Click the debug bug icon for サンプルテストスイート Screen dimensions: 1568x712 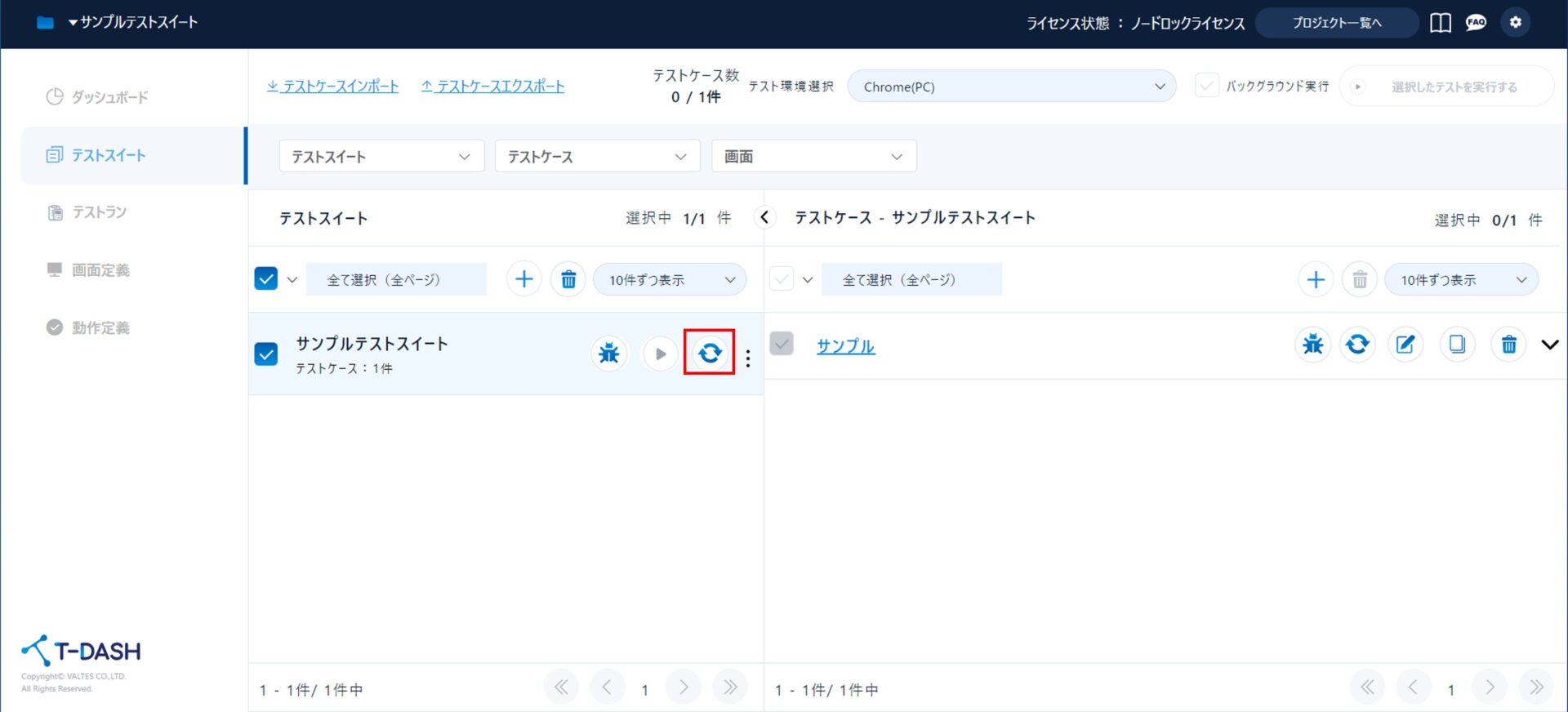pos(608,354)
